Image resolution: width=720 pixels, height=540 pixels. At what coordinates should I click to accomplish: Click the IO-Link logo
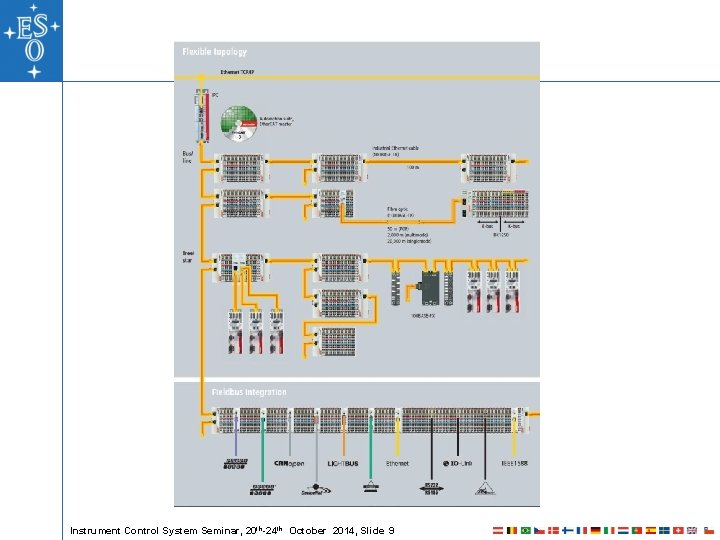click(x=457, y=463)
